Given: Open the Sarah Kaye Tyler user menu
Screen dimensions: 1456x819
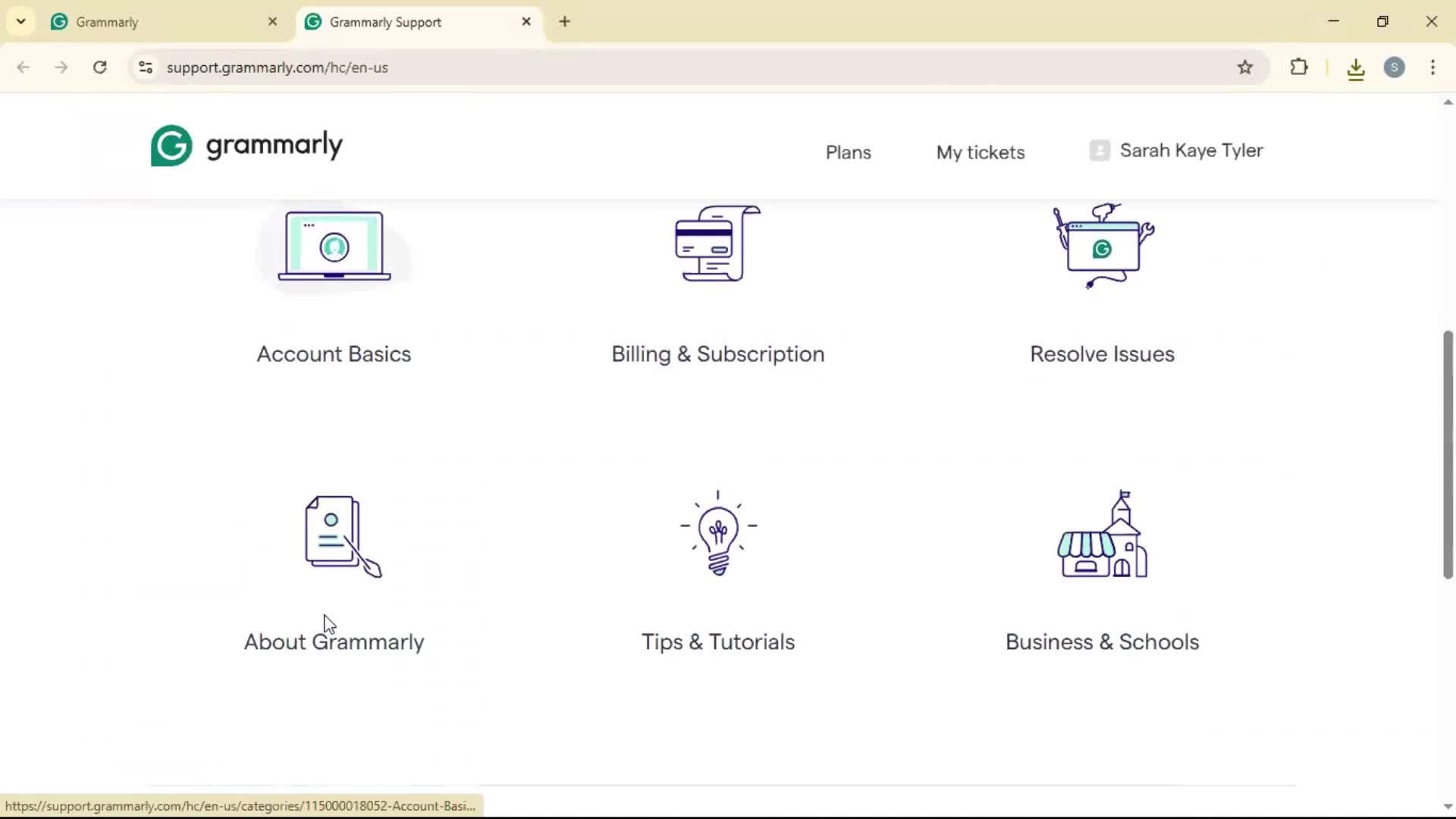Looking at the screenshot, I should coord(1176,151).
